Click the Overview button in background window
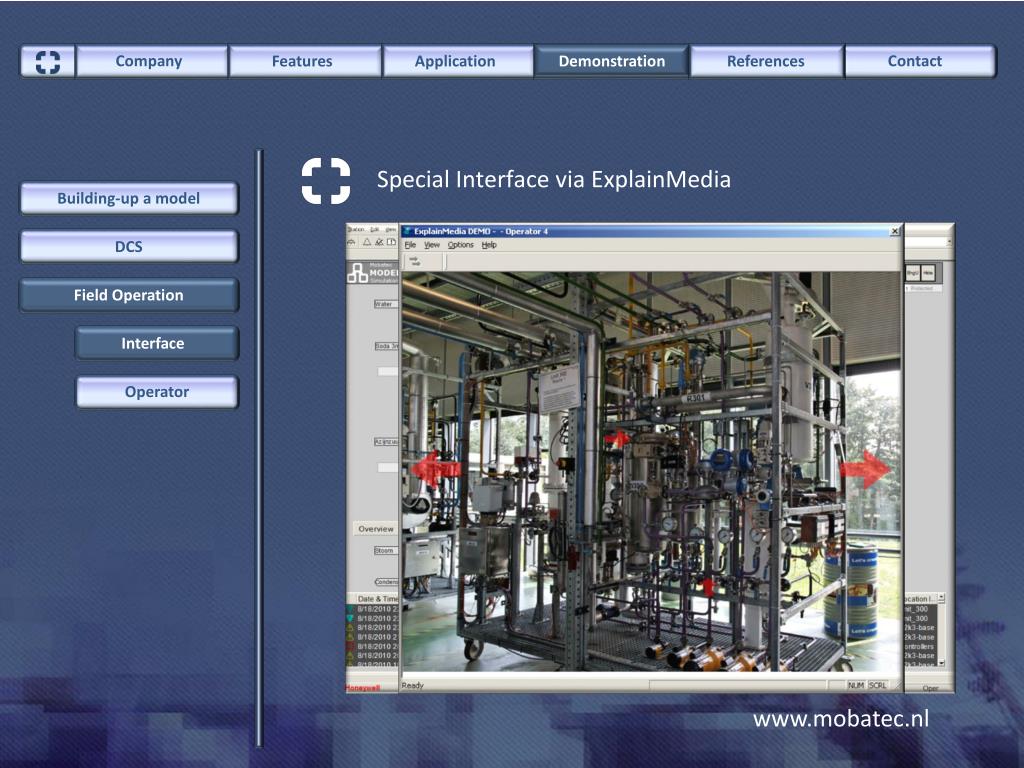Viewport: 1024px width, 768px height. click(x=376, y=529)
